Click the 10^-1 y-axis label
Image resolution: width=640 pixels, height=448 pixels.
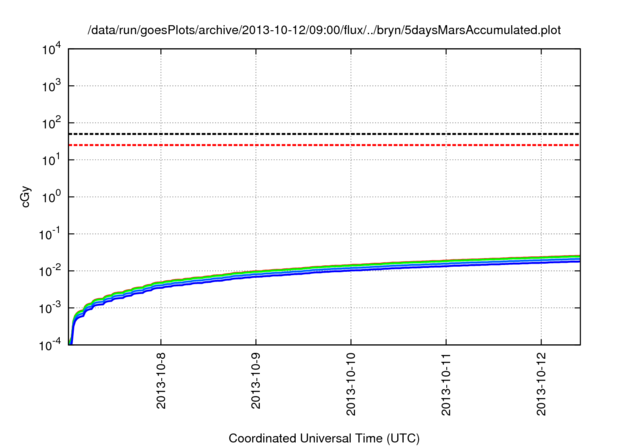(50, 234)
